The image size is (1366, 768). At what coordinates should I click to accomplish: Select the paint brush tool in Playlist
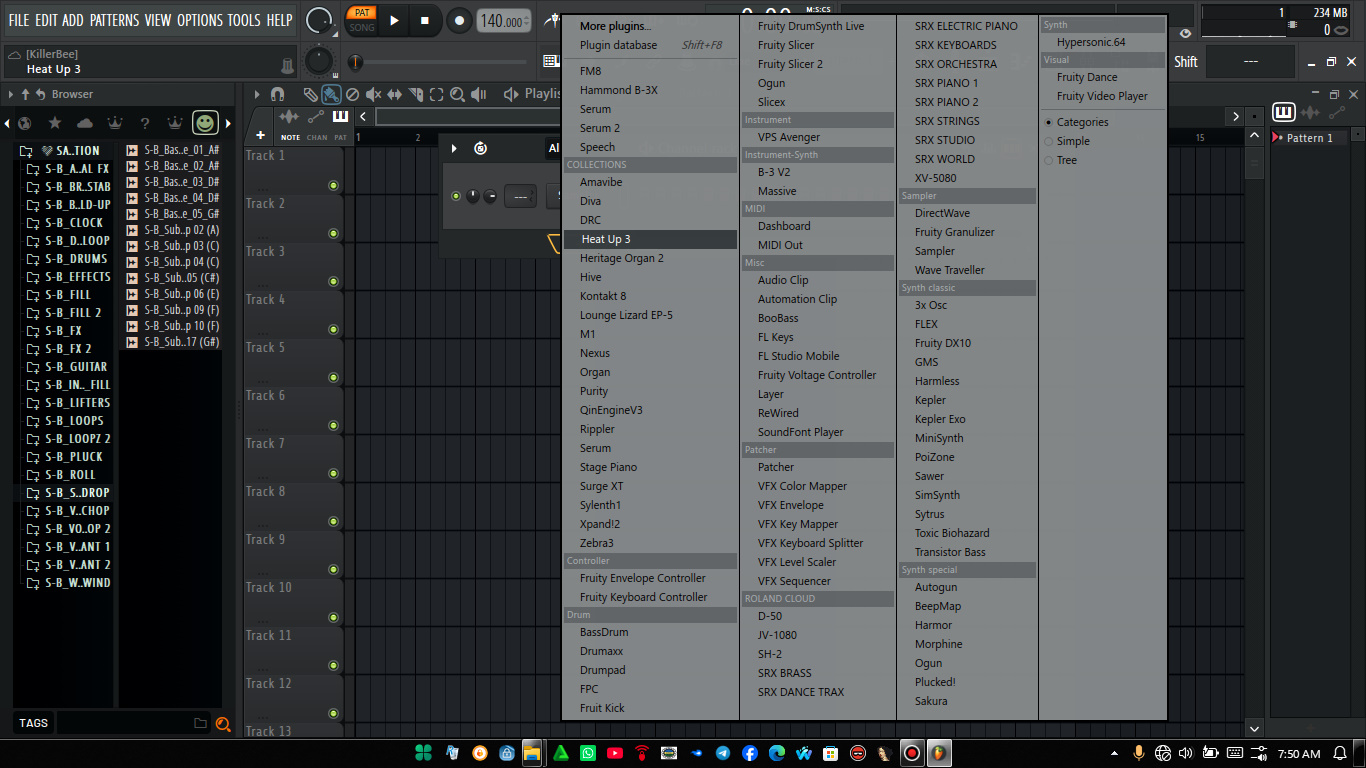(x=330, y=94)
